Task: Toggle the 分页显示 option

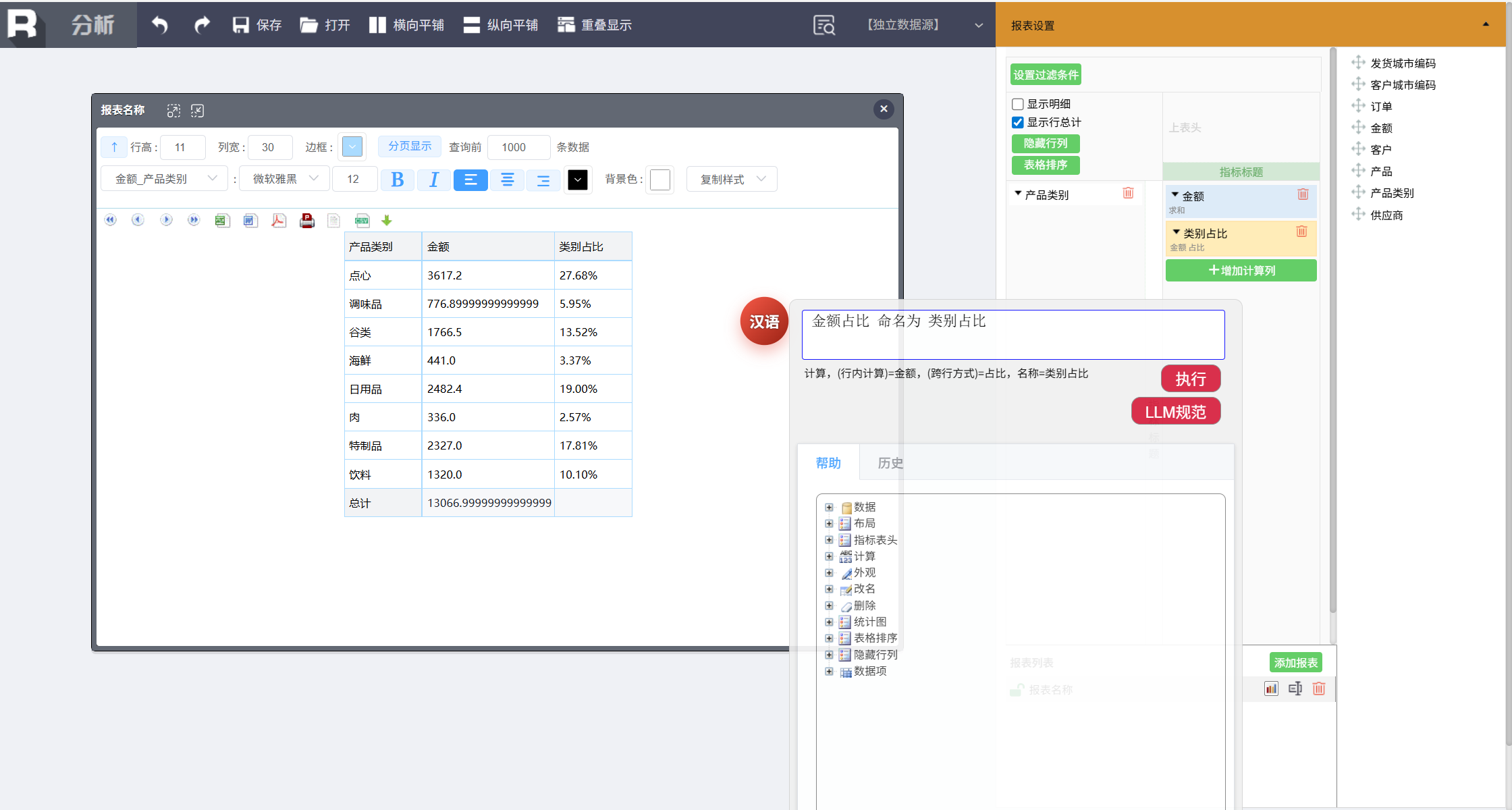Action: [x=410, y=146]
